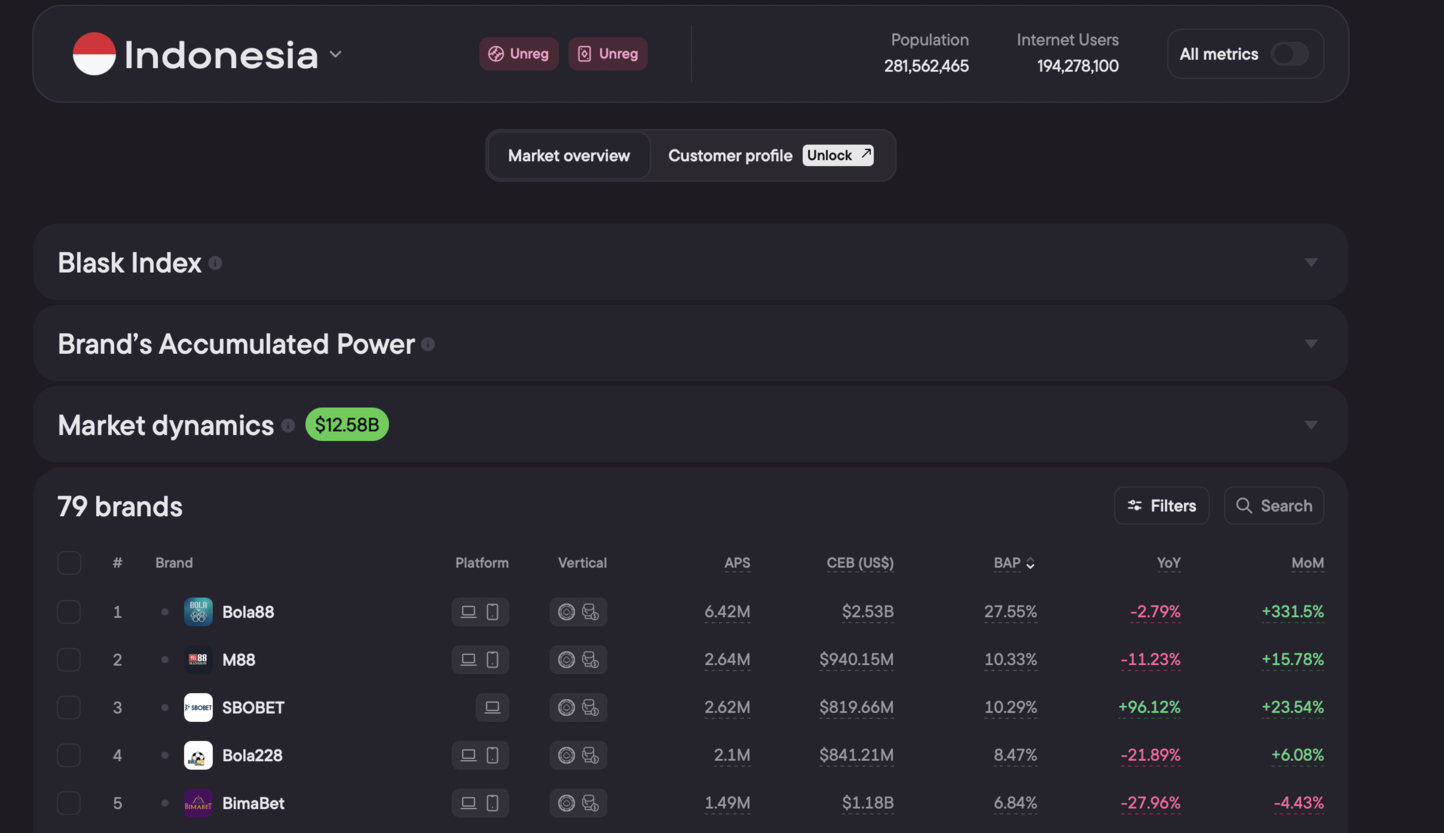
Task: Click the SBOBET brand logo icon
Action: [x=198, y=708]
